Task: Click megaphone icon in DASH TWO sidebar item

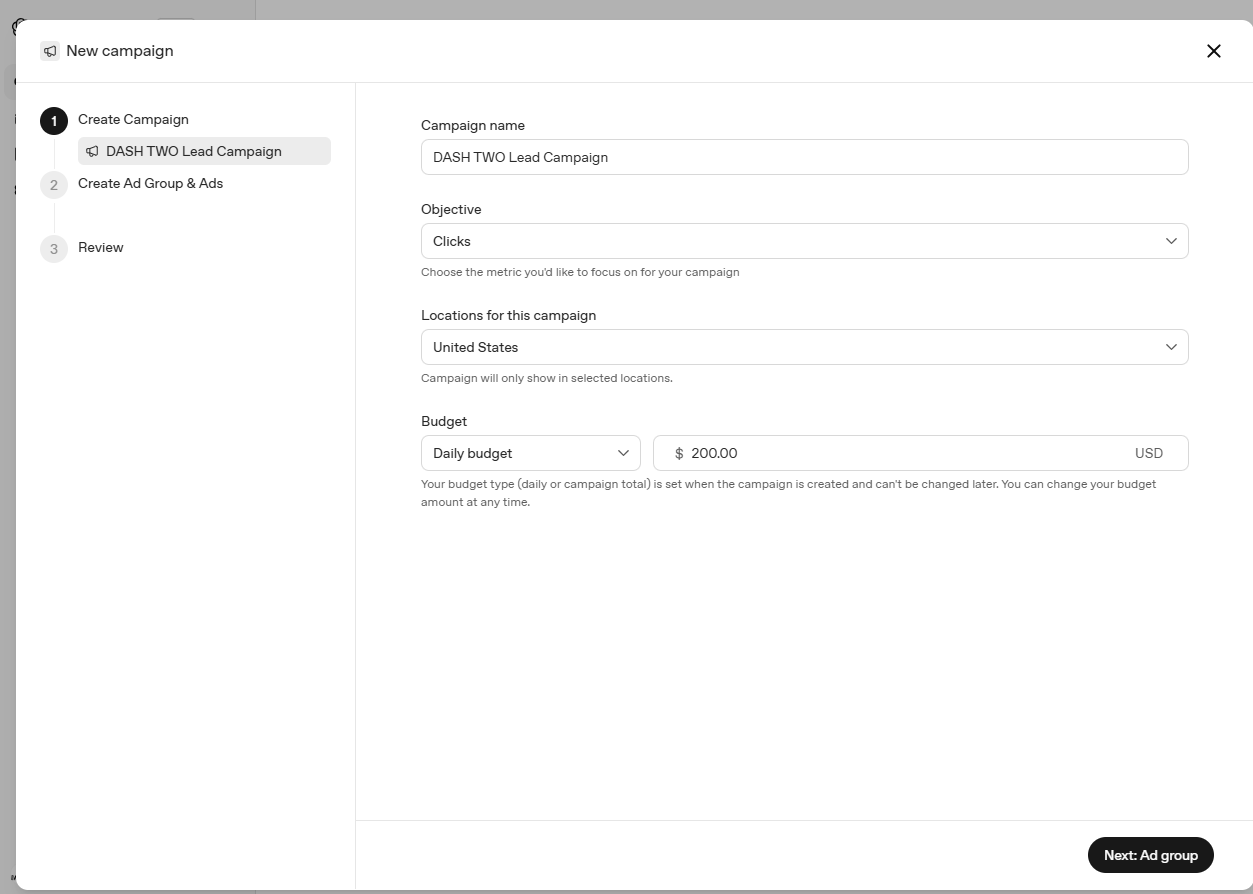Action: point(92,151)
